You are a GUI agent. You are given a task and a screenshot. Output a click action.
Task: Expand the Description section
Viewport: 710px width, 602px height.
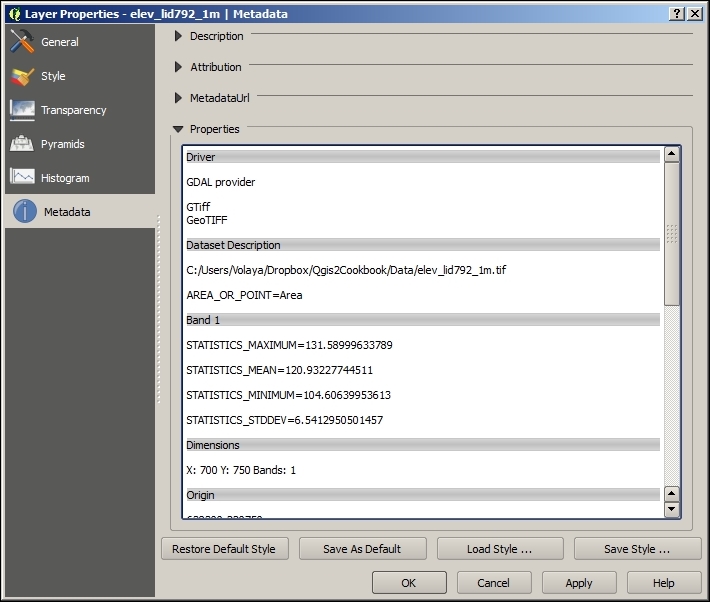click(x=179, y=36)
